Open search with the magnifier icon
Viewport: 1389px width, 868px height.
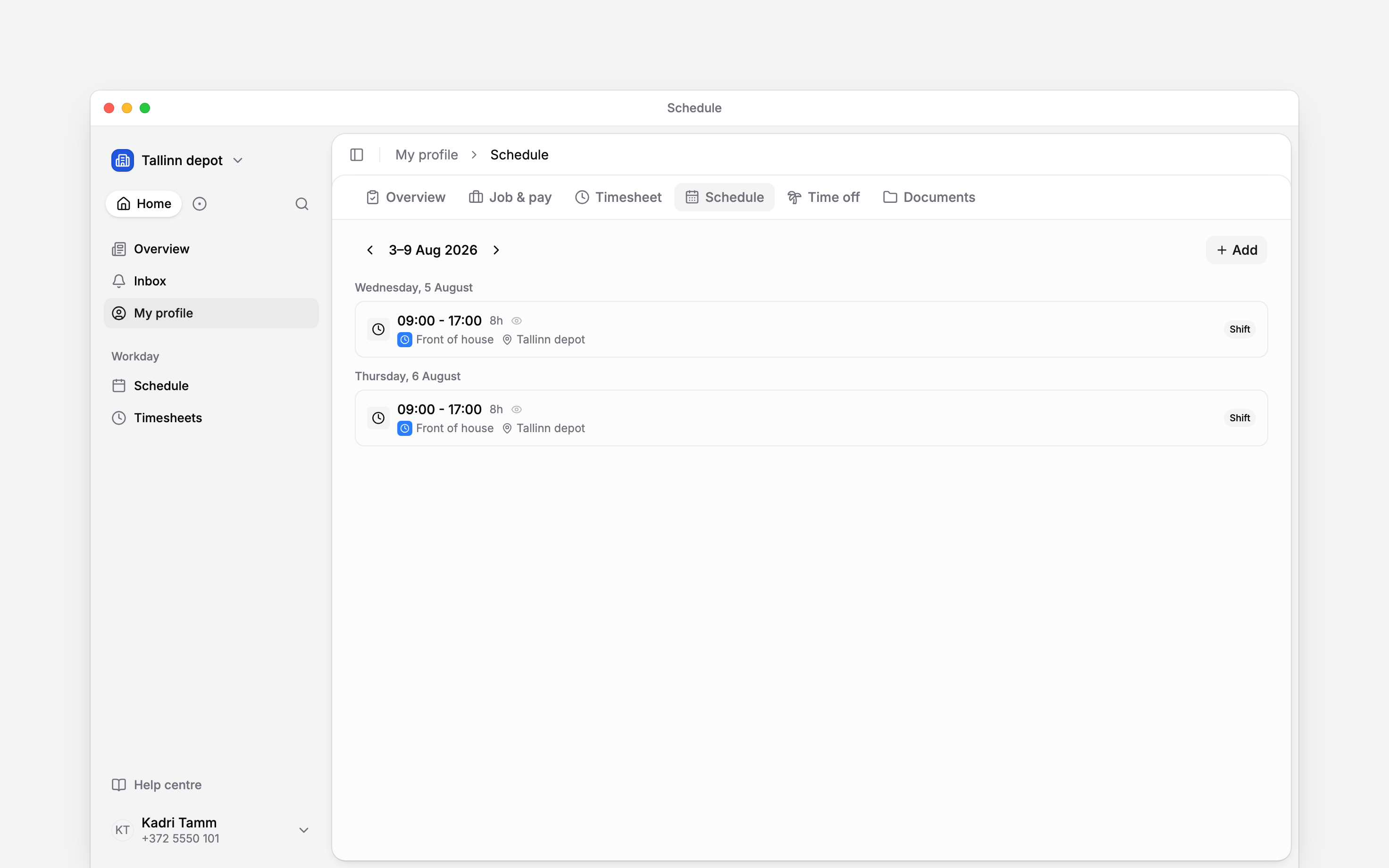tap(302, 204)
